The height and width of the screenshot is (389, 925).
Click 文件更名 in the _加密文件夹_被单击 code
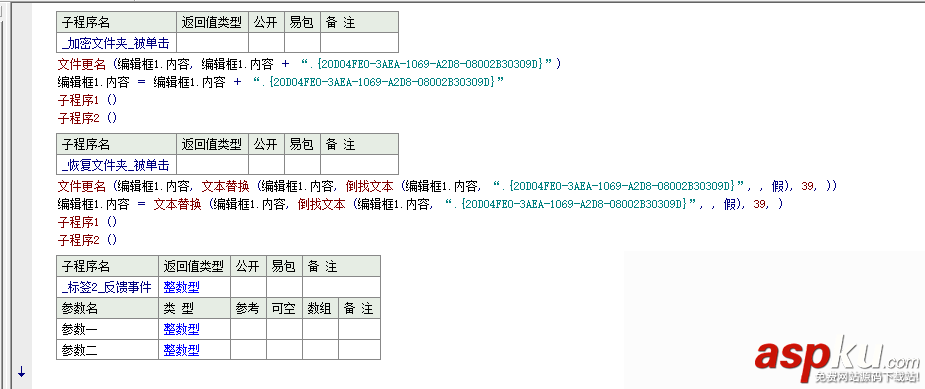(x=81, y=64)
